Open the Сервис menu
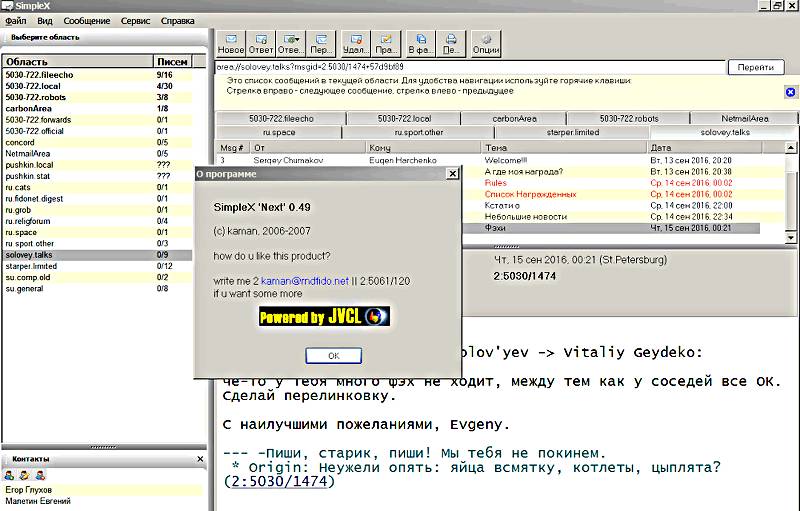 [x=135, y=21]
